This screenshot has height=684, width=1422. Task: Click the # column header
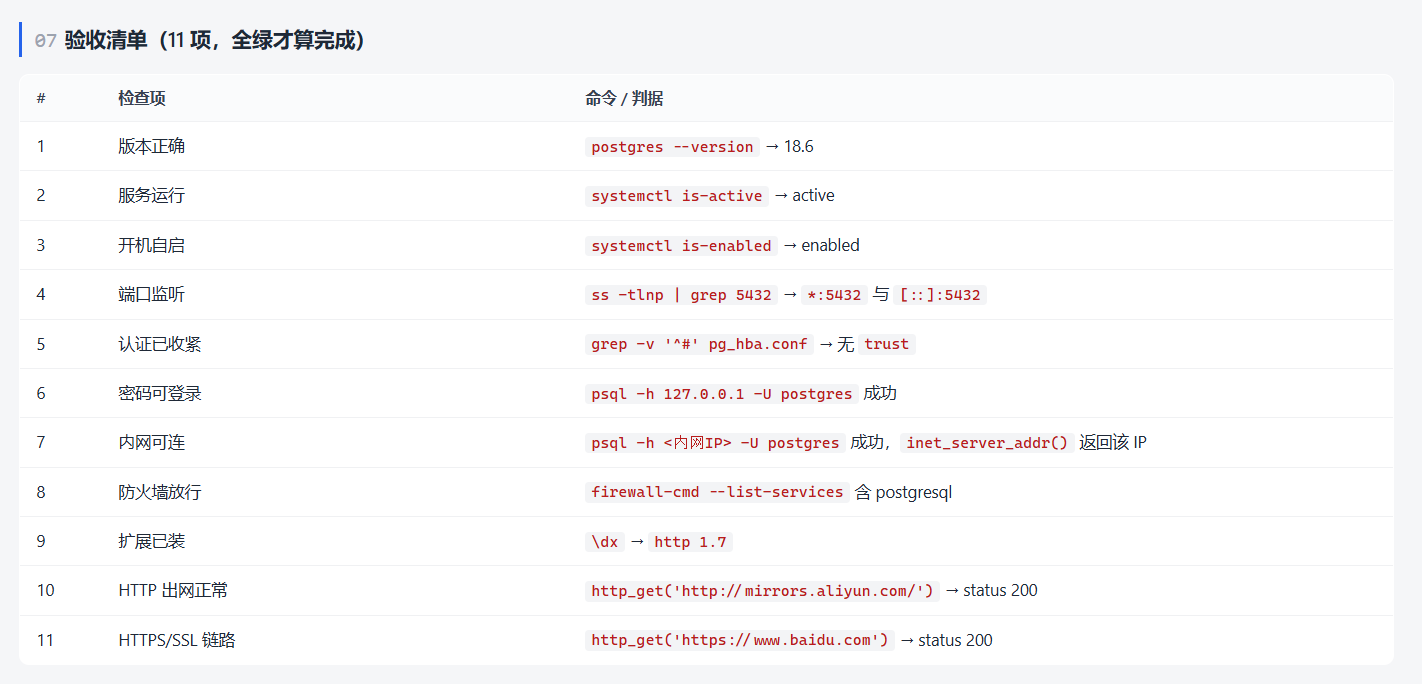[x=41, y=98]
